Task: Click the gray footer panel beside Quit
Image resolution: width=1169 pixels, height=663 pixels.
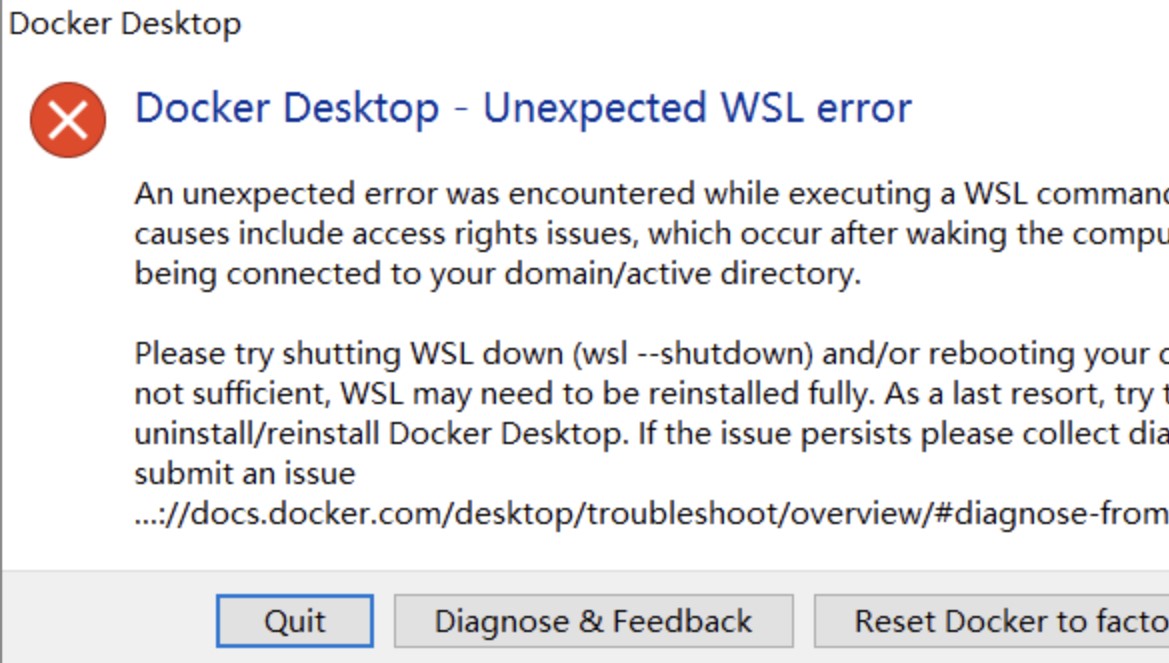Action: [x=109, y=618]
